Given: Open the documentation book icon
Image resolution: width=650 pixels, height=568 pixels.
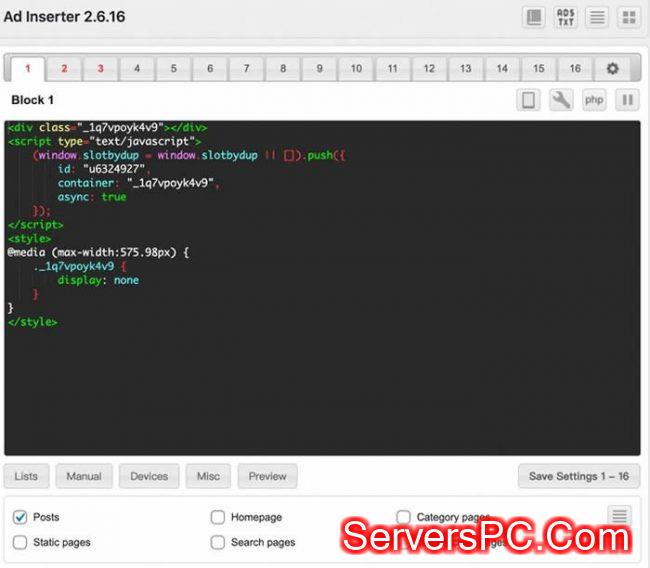Looking at the screenshot, I should coord(535,17).
